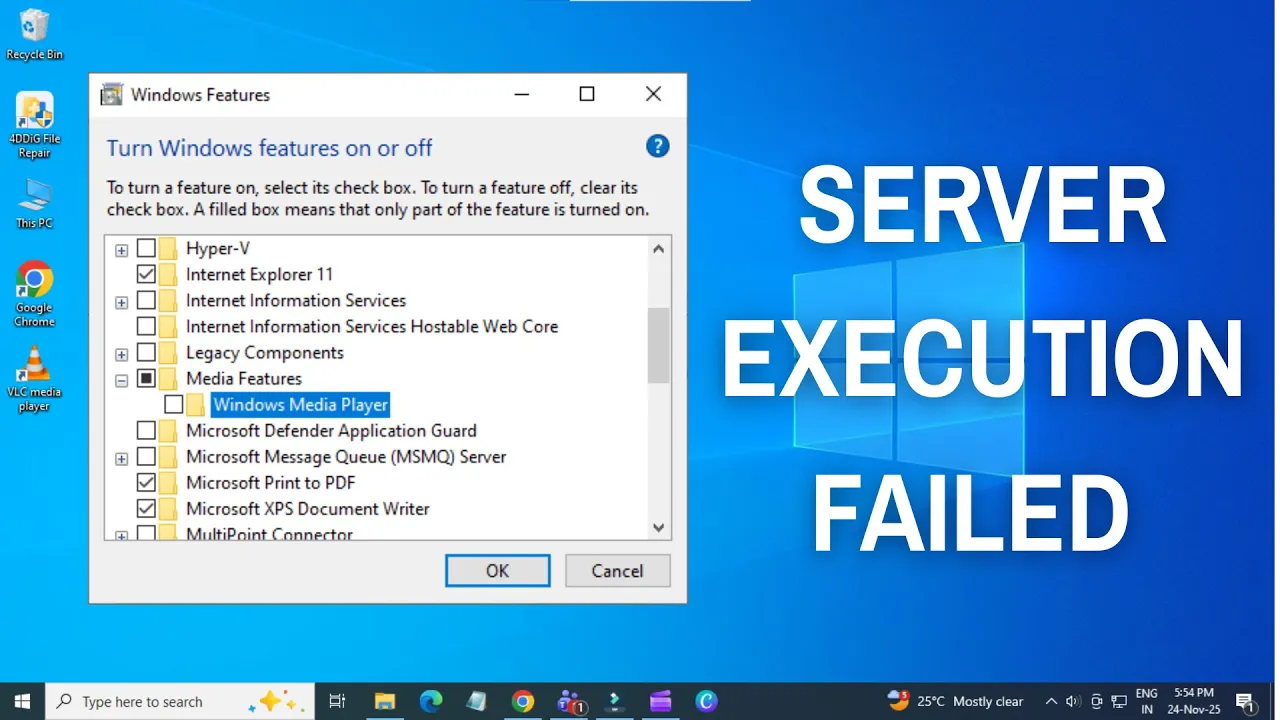Viewport: 1280px width, 720px height.
Task: Open Task View on the taskbar
Action: (x=337, y=701)
